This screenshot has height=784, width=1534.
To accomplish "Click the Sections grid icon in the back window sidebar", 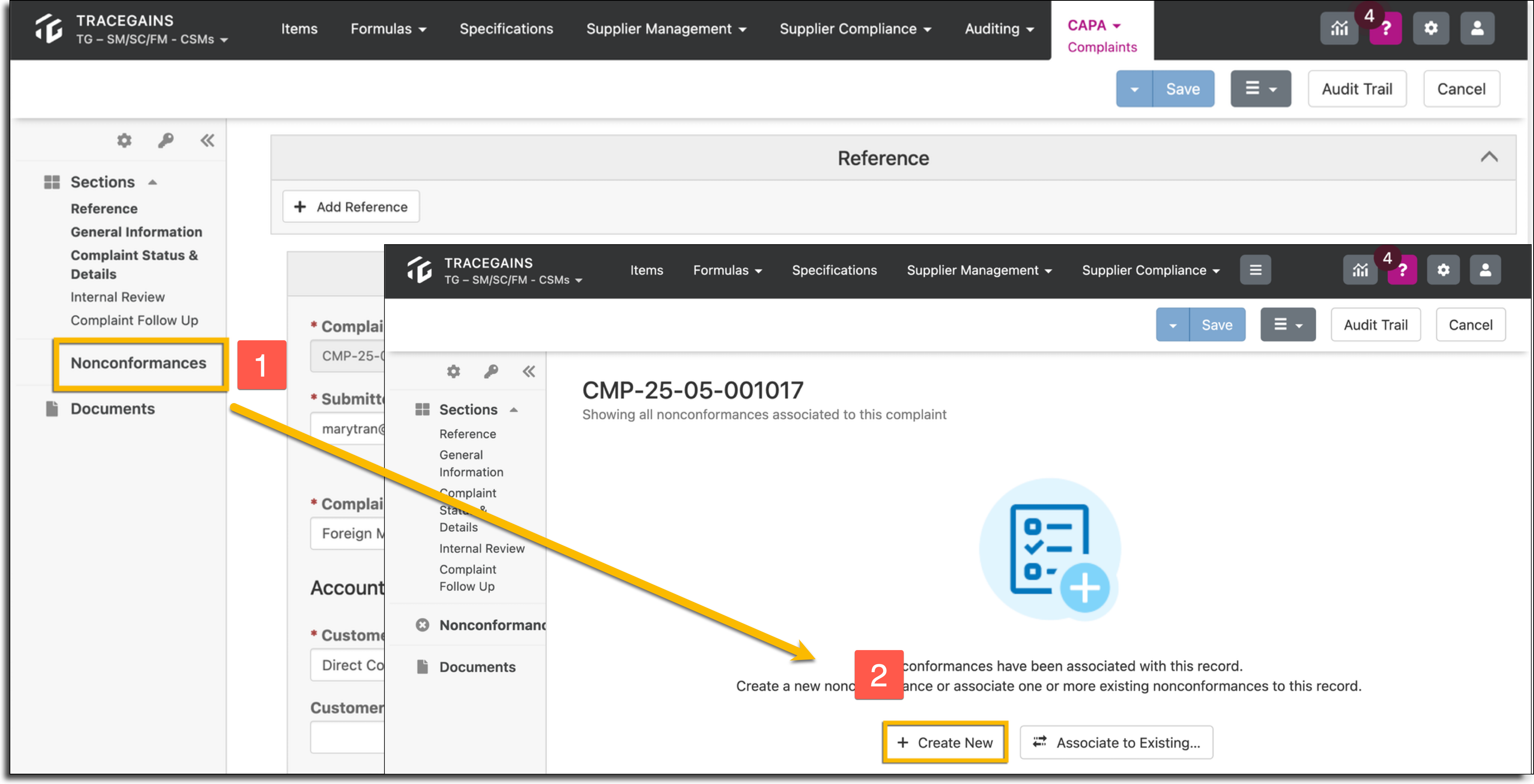I will (52, 182).
